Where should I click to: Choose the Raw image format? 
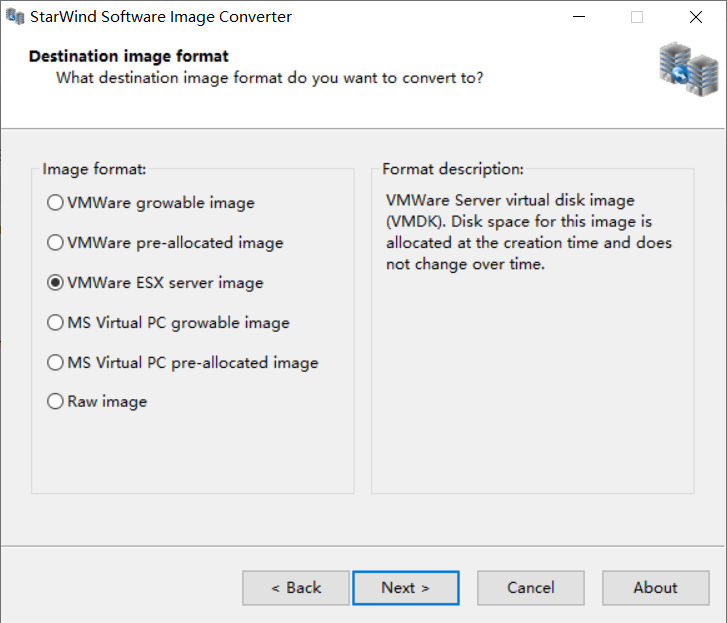tap(55, 402)
